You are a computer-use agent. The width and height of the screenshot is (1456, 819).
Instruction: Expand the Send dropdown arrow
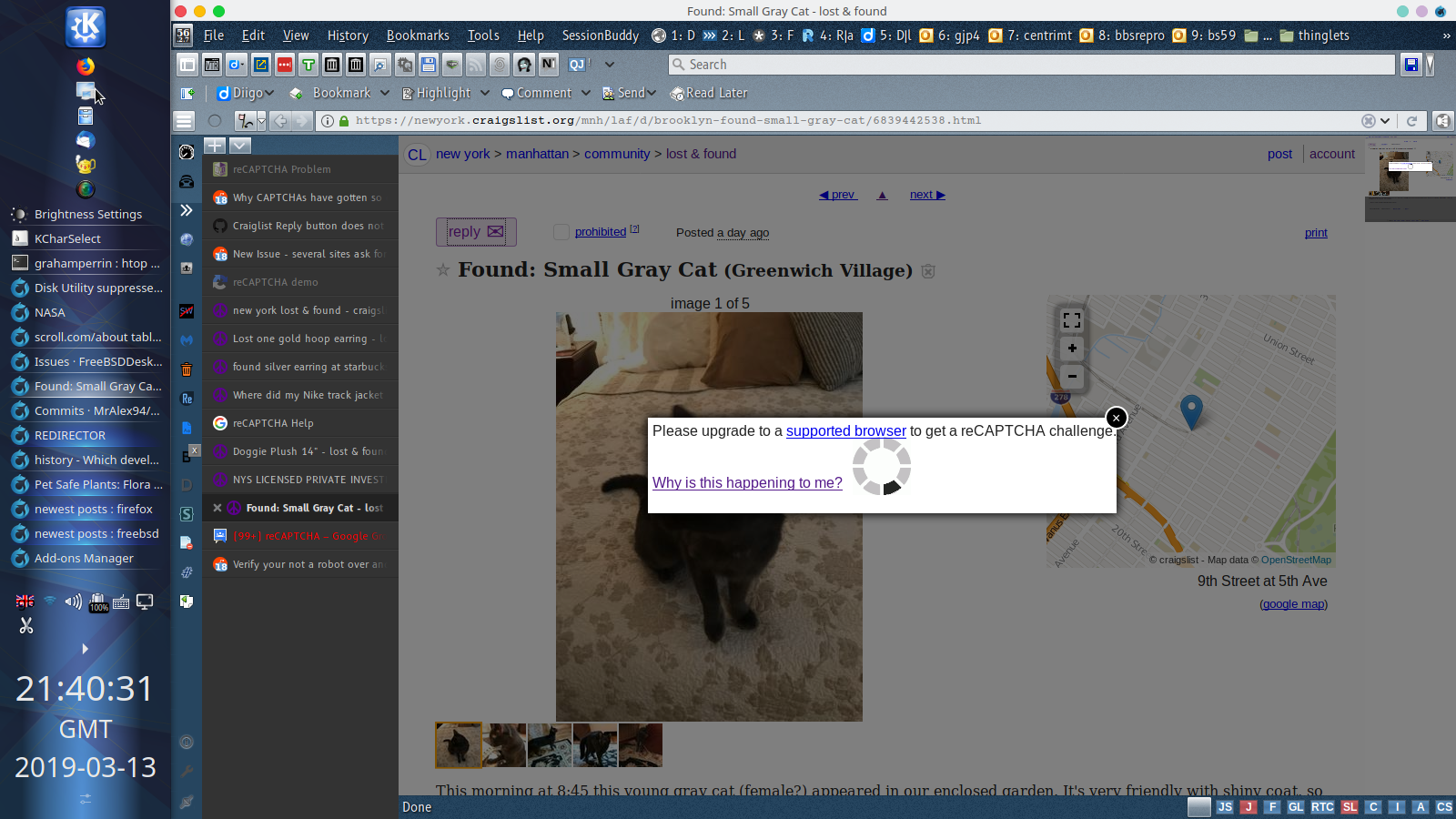tap(652, 93)
